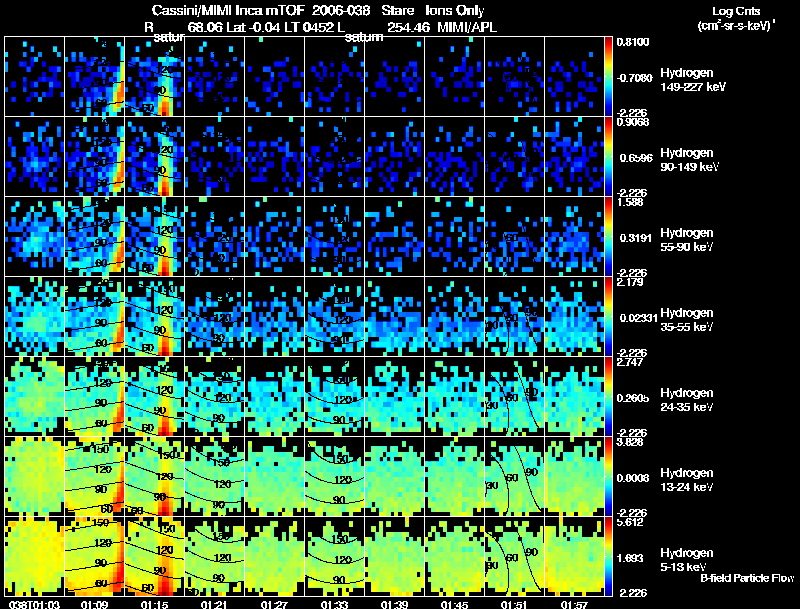Click the '0.6596' colorbar value

pyautogui.click(x=636, y=158)
